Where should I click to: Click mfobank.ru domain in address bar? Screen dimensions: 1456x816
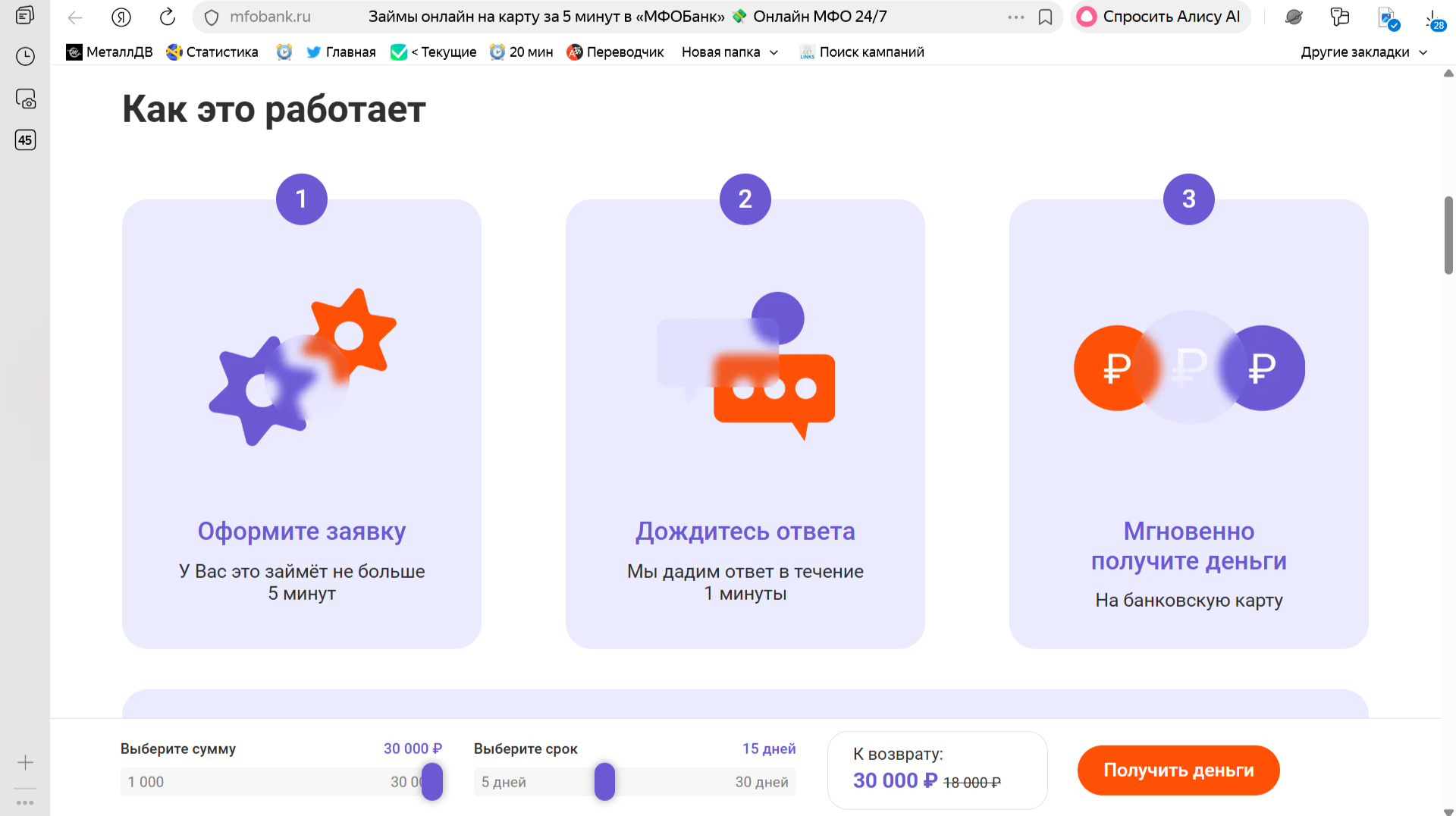(x=270, y=17)
